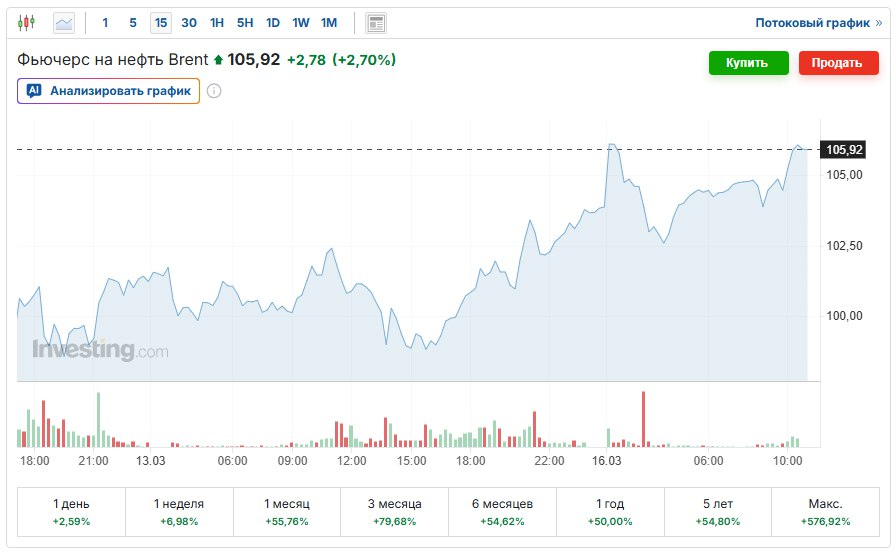The image size is (896, 553).
Task: Choose the 30-minute interval
Action: click(x=189, y=22)
